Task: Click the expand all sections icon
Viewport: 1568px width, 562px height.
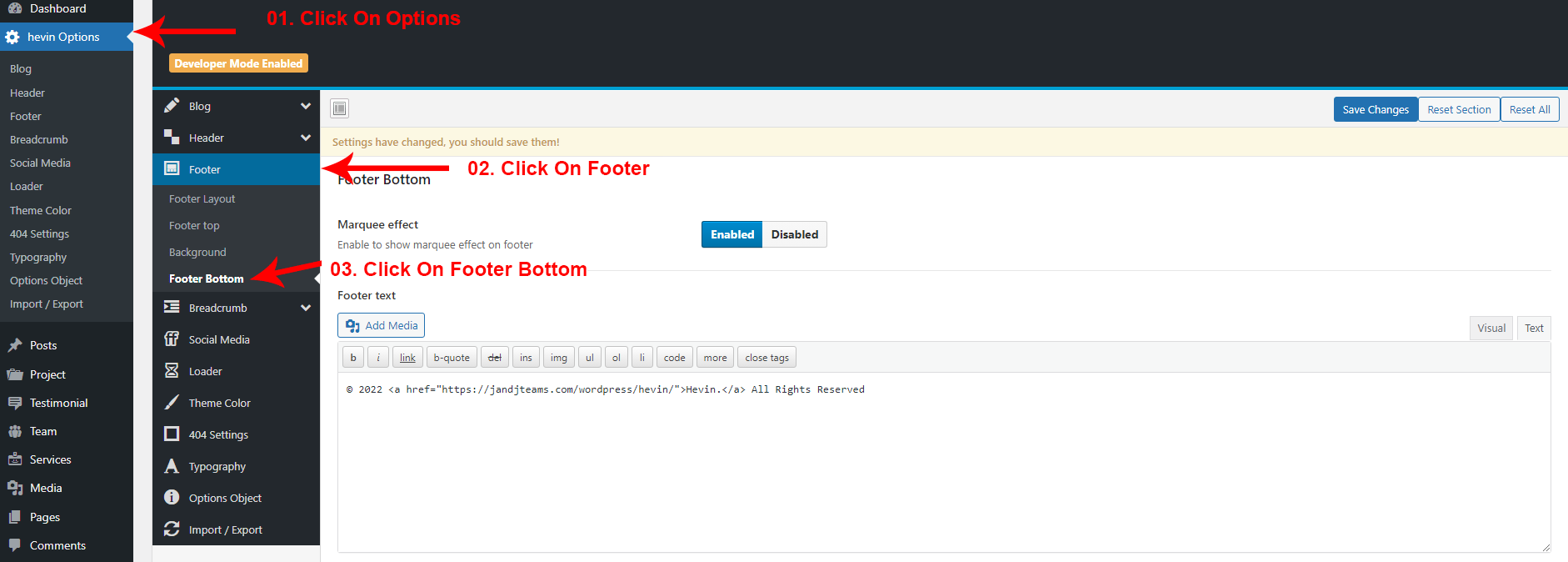Action: (339, 108)
